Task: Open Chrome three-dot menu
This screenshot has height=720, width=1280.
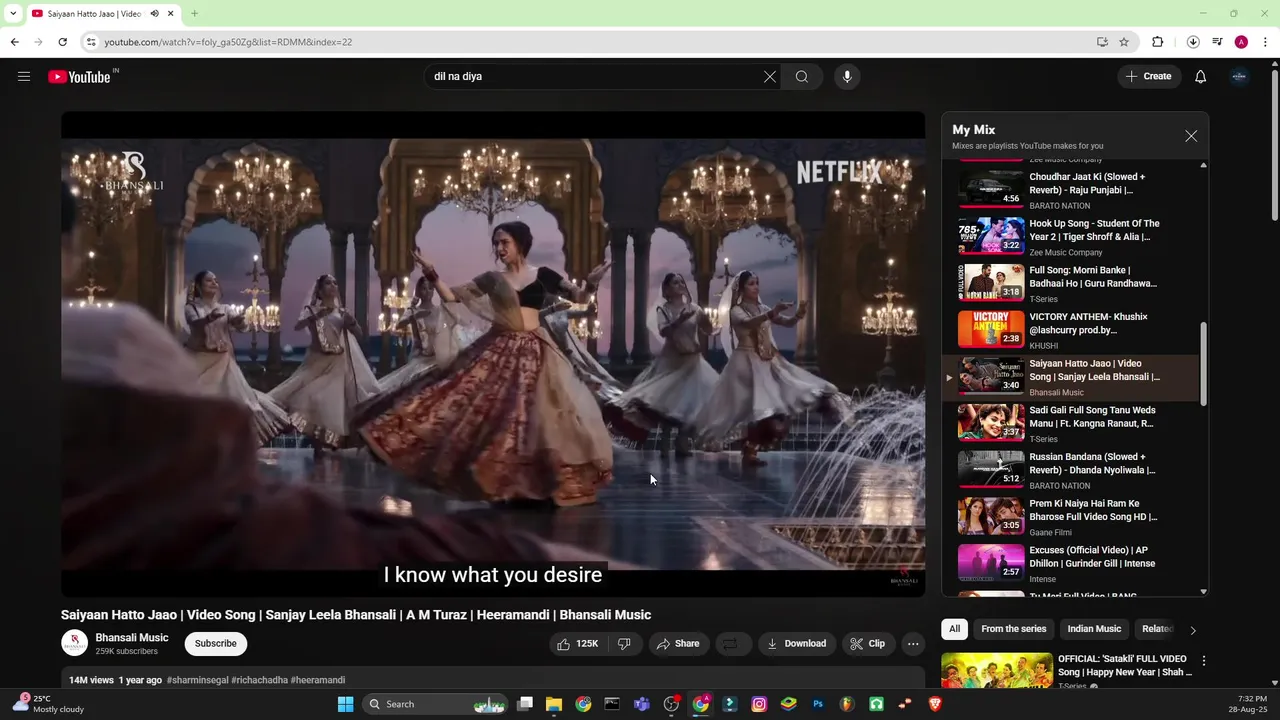Action: coord(1266,42)
